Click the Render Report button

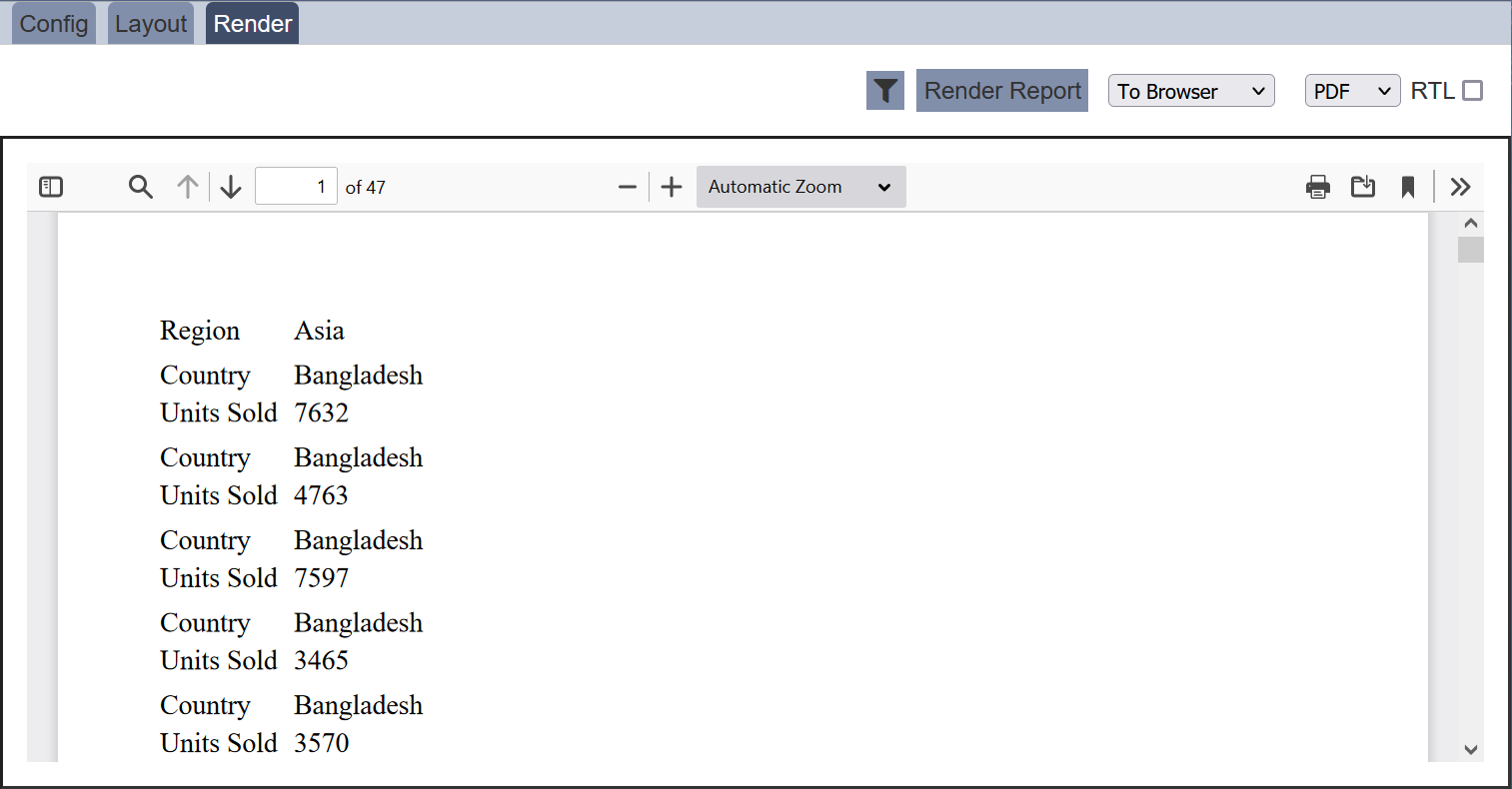tap(1002, 91)
